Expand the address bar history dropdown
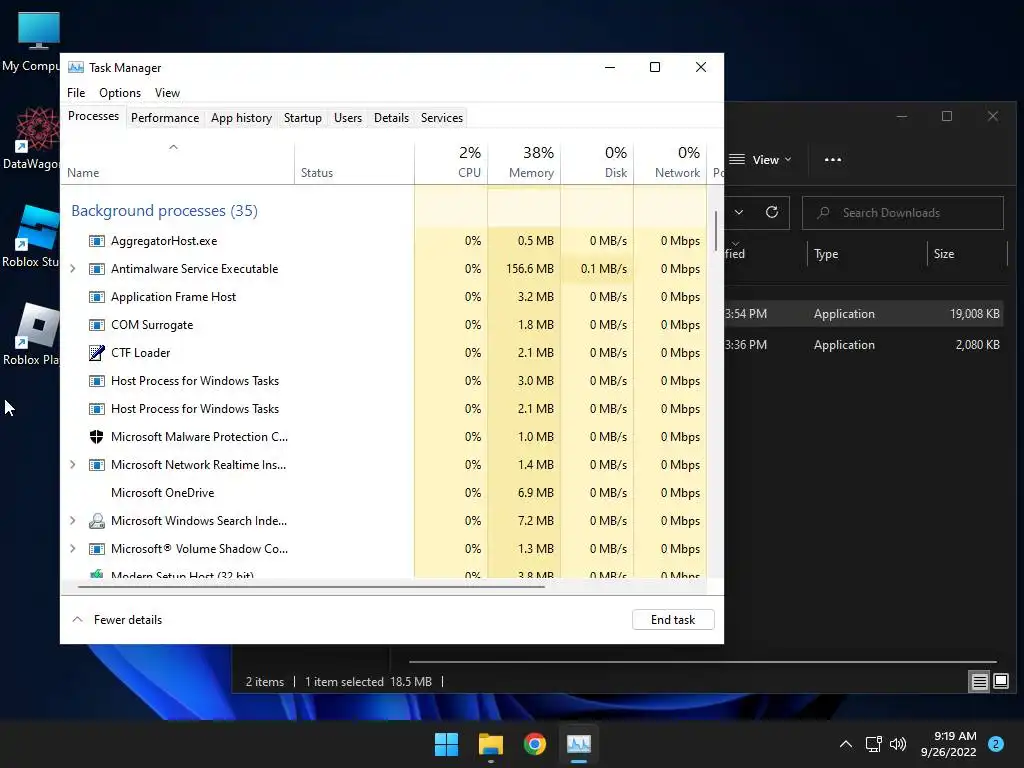The height and width of the screenshot is (768, 1024). tap(739, 212)
